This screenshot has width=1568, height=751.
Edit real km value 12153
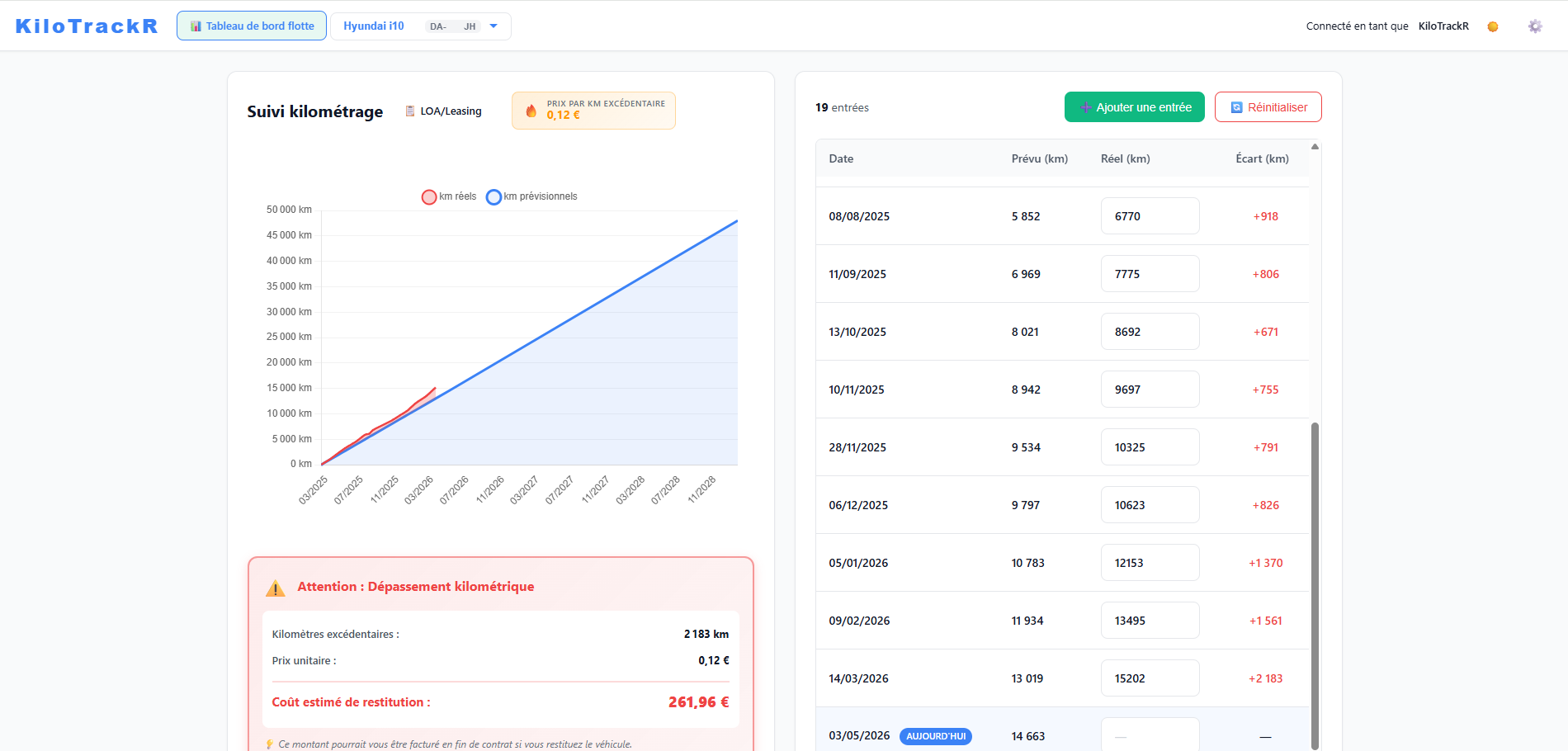coord(1150,563)
